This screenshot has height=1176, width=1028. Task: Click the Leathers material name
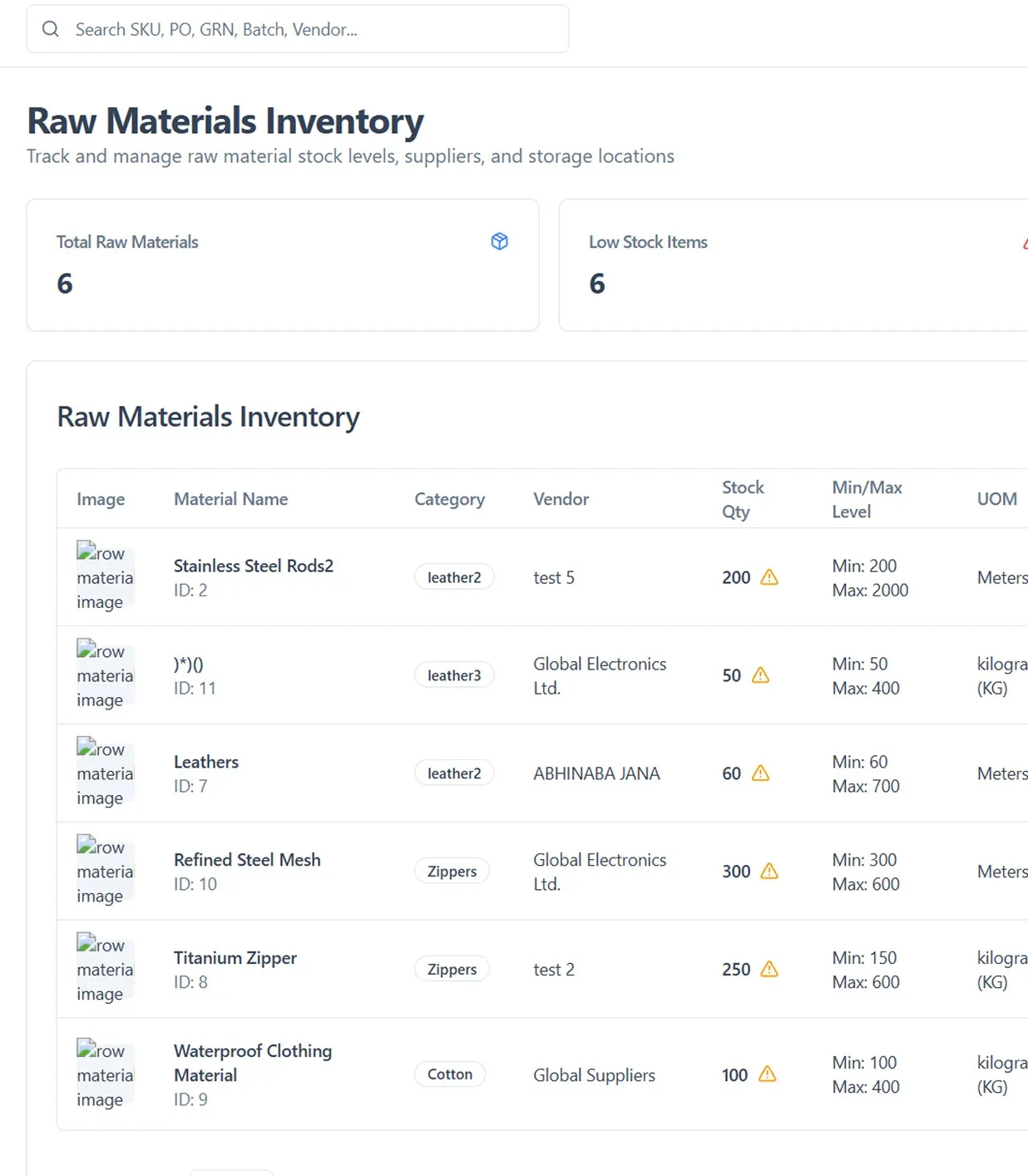click(x=205, y=761)
